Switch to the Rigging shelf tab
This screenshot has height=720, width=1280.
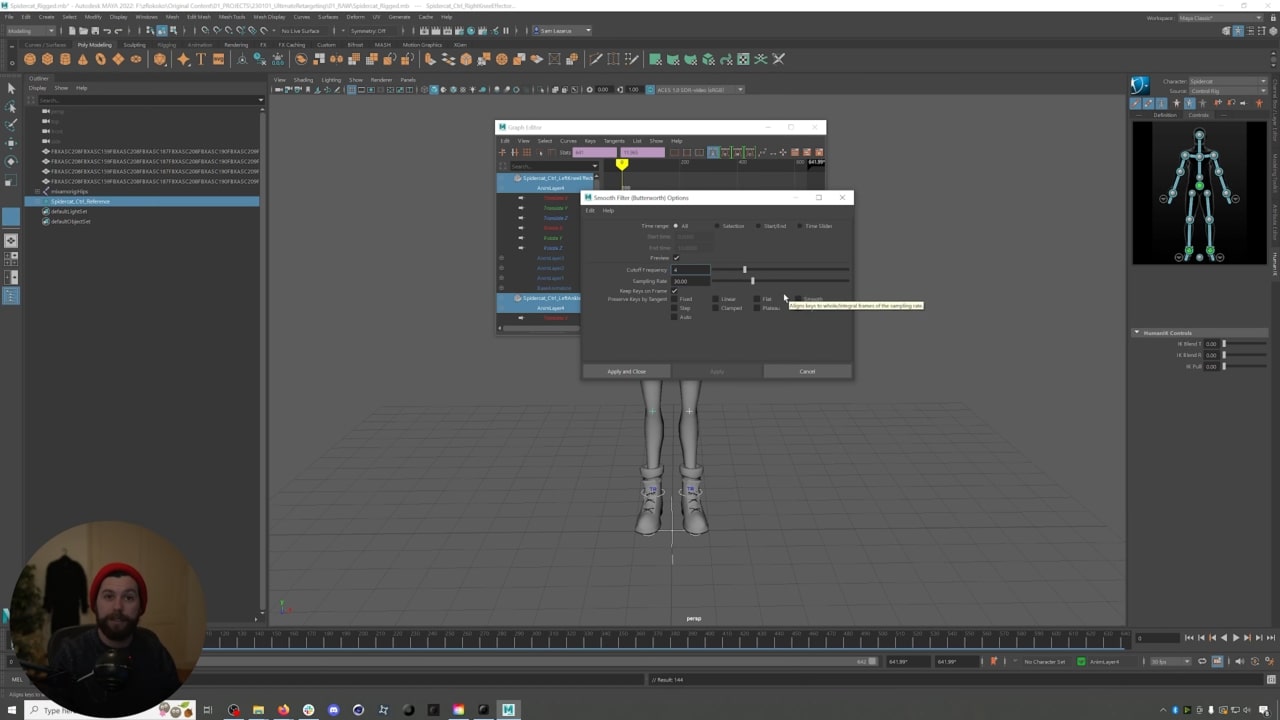pos(166,45)
